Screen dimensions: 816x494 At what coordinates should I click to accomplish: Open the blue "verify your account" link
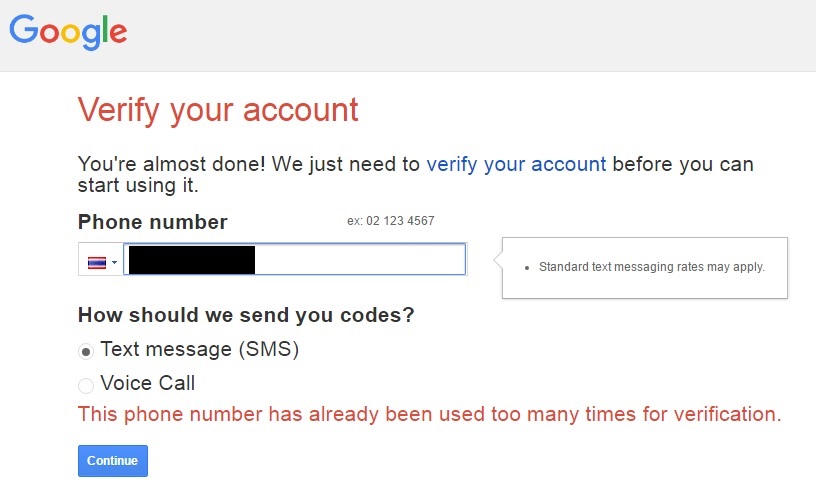[x=516, y=164]
